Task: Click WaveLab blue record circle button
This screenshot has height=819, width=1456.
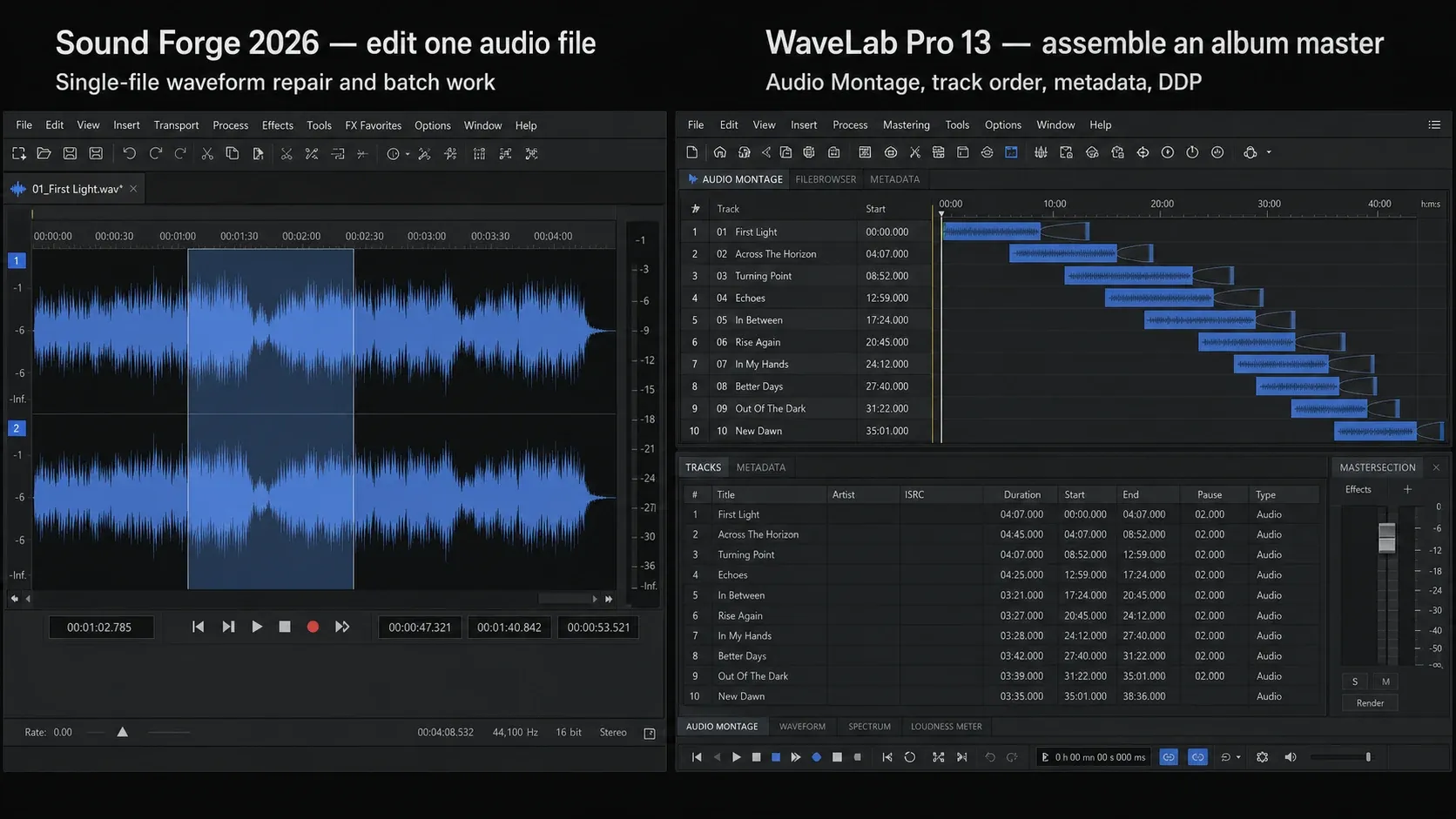Action: point(817,757)
